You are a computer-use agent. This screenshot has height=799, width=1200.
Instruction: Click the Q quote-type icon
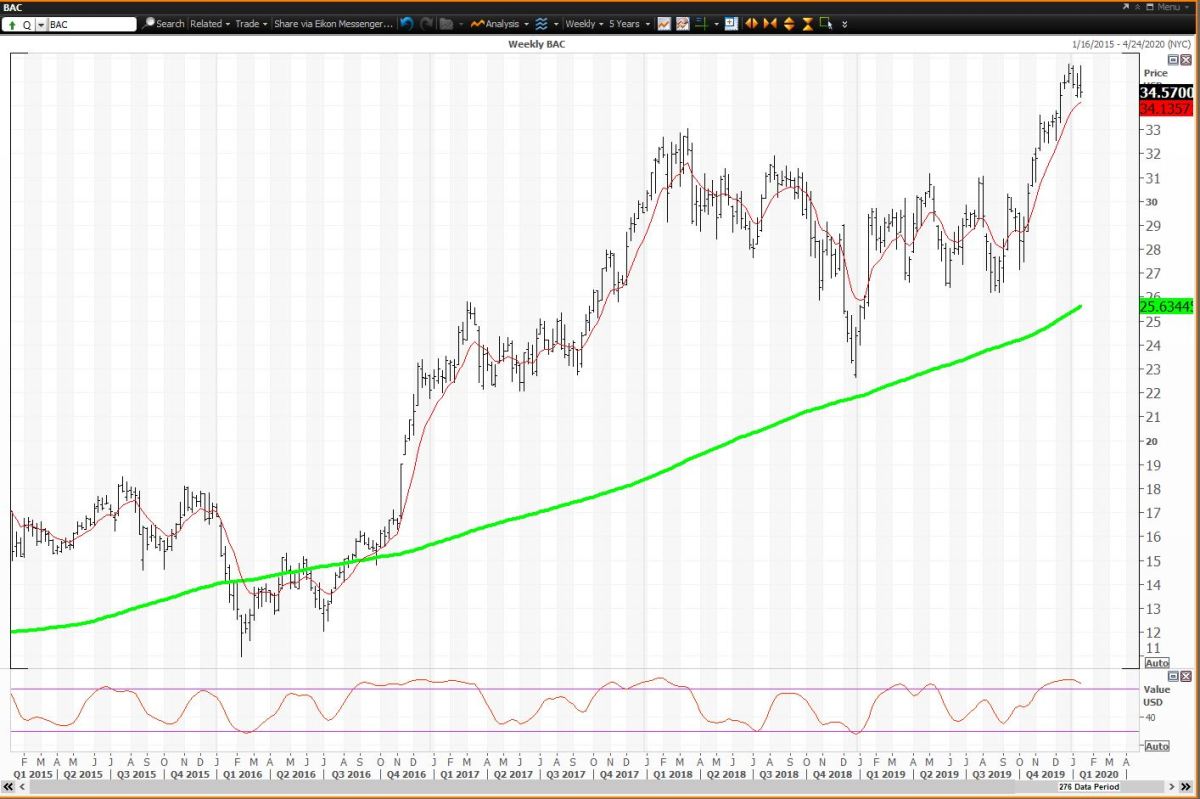pyautogui.click(x=27, y=24)
